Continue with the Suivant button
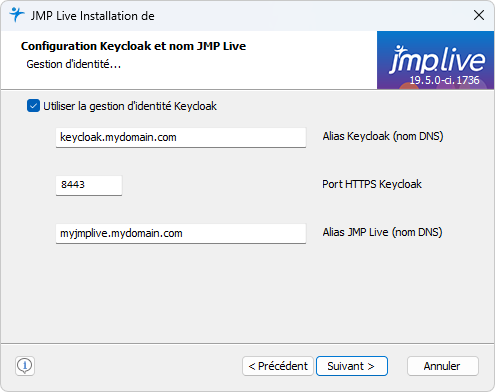 [352, 366]
